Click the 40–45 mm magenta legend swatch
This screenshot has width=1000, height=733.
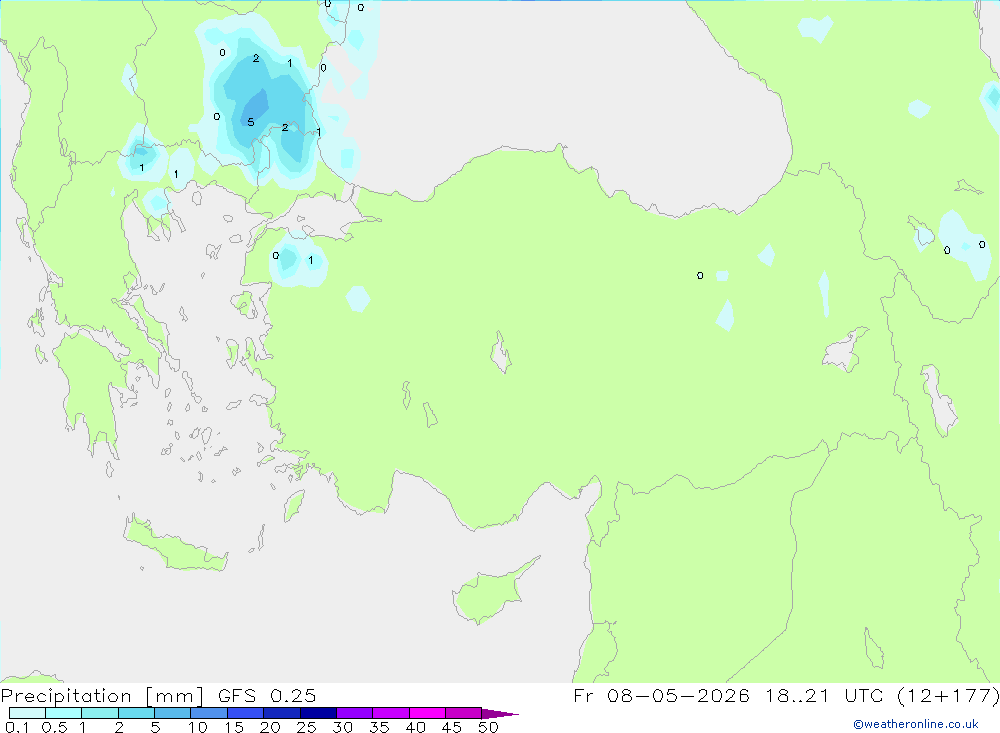point(427,713)
